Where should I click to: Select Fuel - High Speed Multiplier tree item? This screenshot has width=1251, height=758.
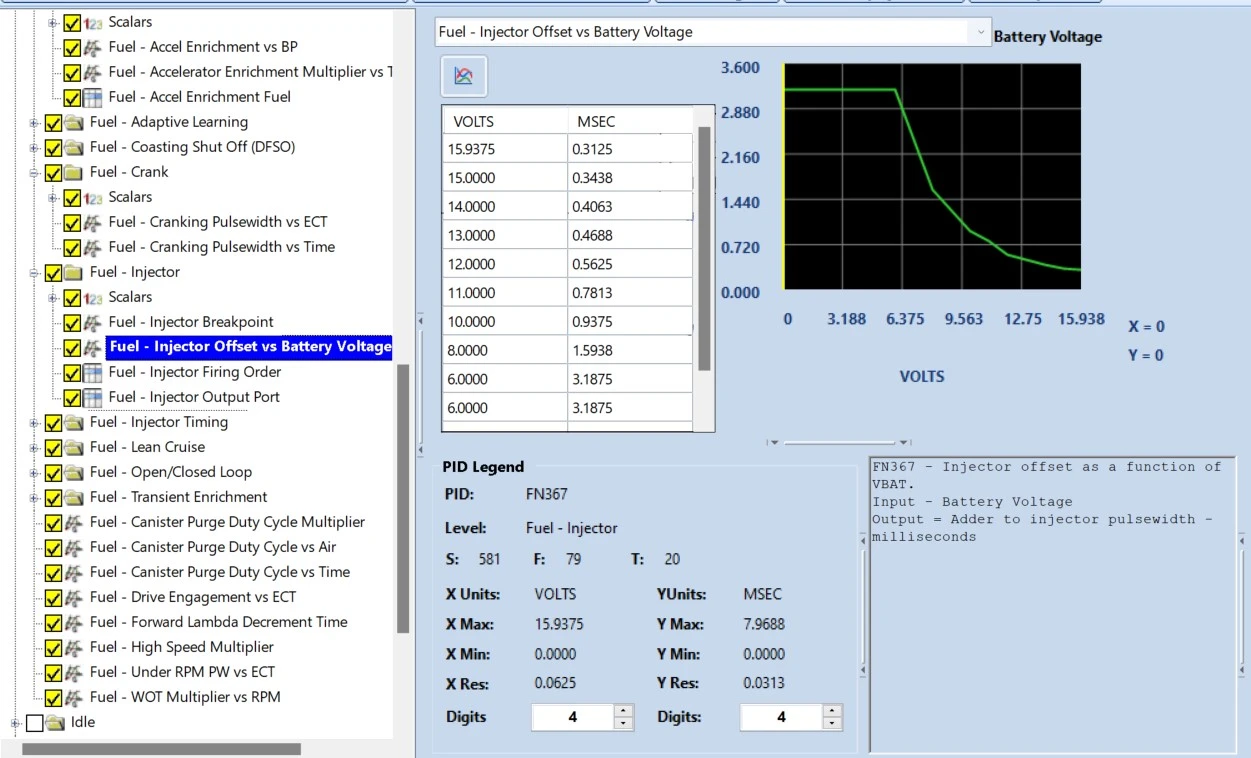tap(181, 647)
